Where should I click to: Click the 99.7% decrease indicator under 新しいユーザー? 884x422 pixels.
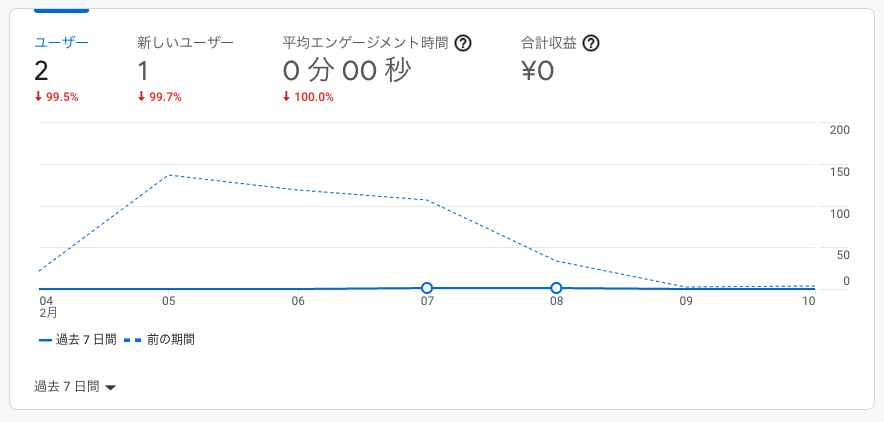point(160,97)
